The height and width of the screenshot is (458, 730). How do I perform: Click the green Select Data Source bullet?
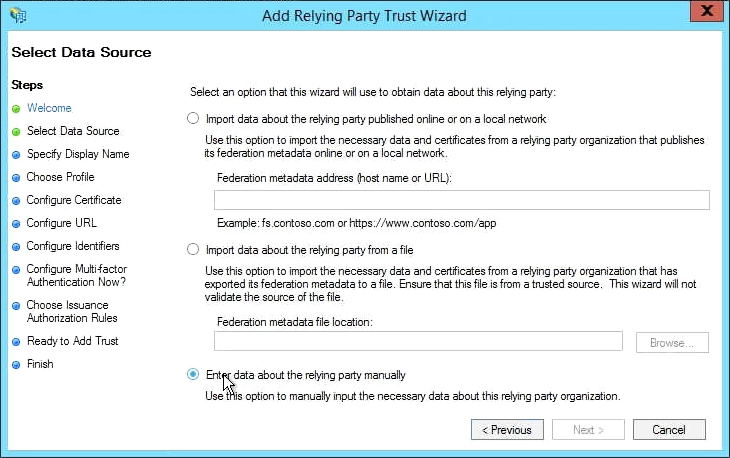[16, 131]
